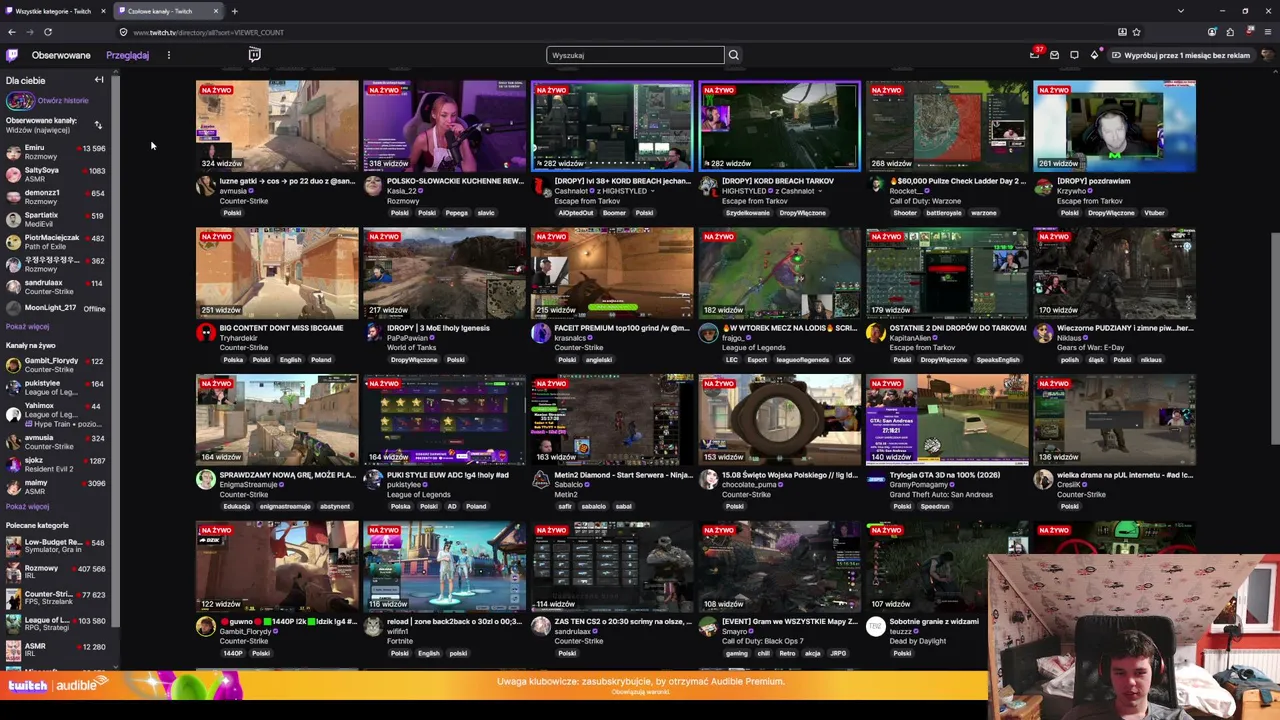Open notifications inbox with 37 badge
The image size is (1280, 720).
click(x=1035, y=55)
